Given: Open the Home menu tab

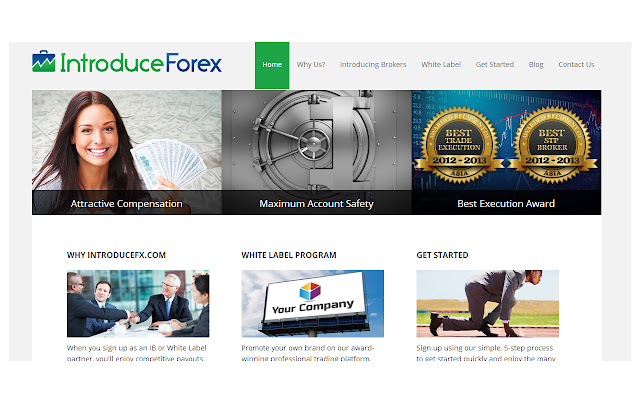Looking at the screenshot, I should point(272,65).
